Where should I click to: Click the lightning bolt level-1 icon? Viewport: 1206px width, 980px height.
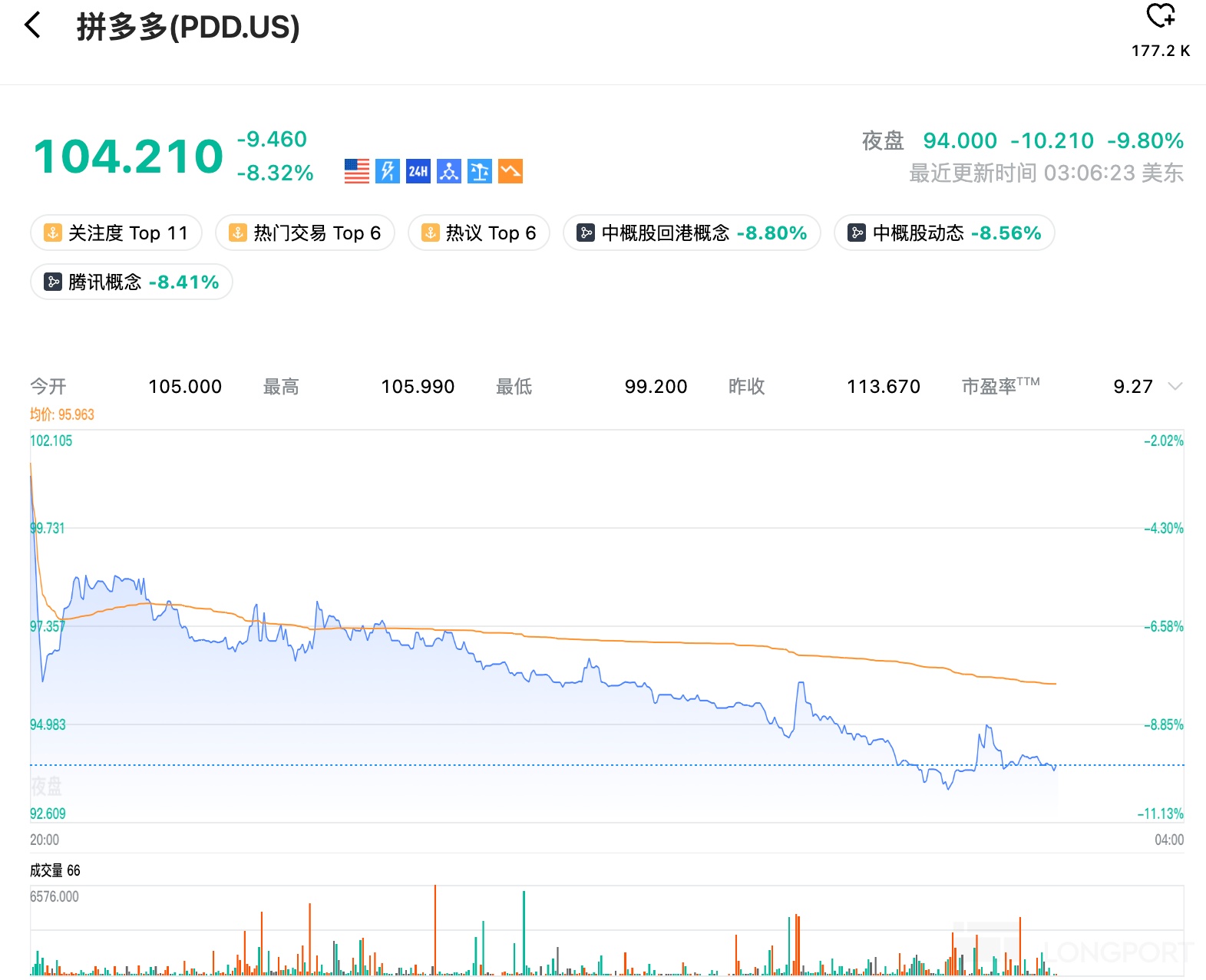[x=388, y=171]
